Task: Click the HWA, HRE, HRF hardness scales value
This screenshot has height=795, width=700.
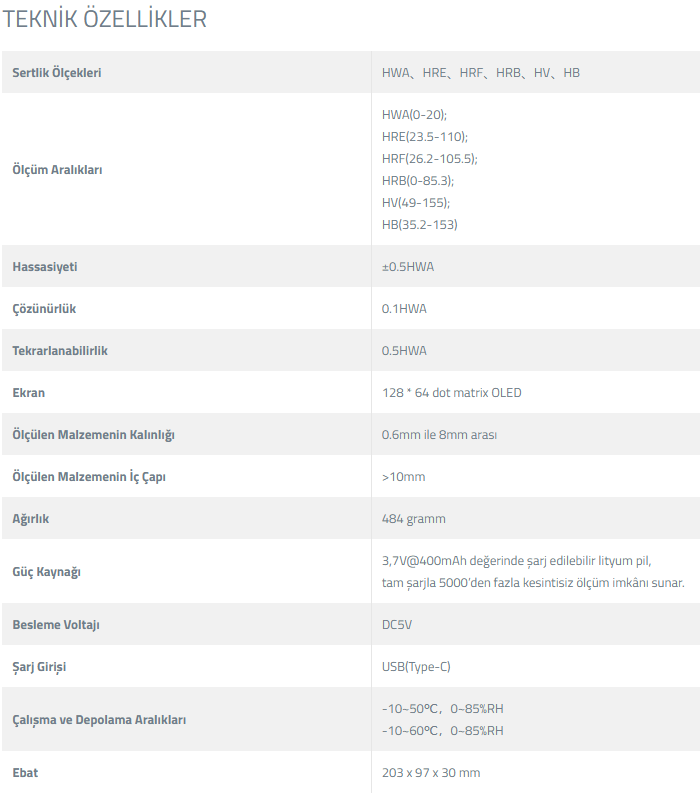Action: (x=481, y=73)
